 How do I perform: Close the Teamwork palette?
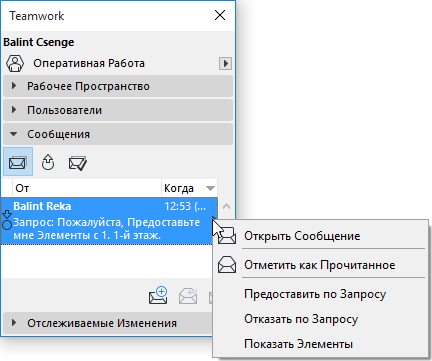coord(220,15)
